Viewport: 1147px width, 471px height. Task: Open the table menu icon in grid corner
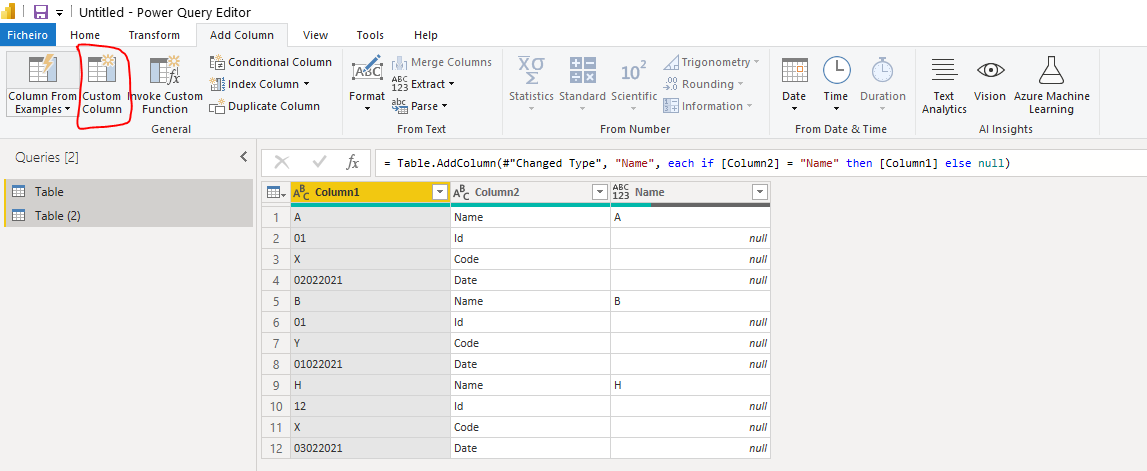(276, 192)
